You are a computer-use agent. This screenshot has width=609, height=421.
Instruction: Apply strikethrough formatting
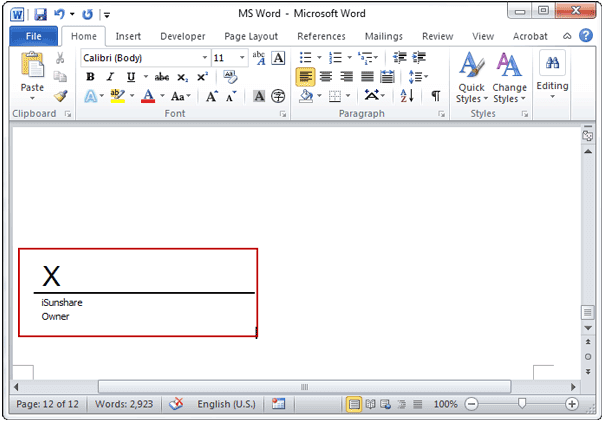(161, 77)
